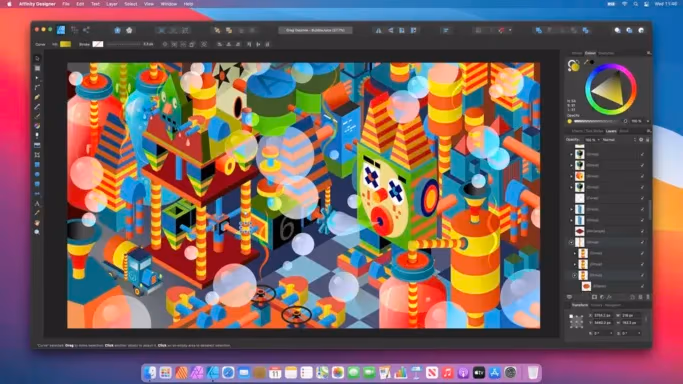Click the Delete Layer trash icon in Layers panel

tap(648, 297)
